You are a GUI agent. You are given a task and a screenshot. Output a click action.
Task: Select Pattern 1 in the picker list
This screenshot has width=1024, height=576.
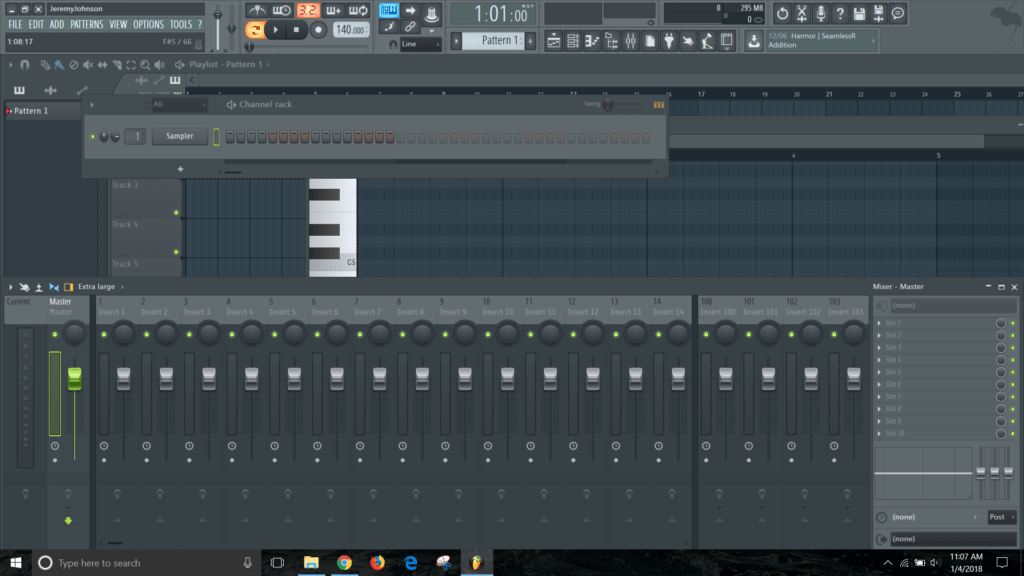[42, 111]
